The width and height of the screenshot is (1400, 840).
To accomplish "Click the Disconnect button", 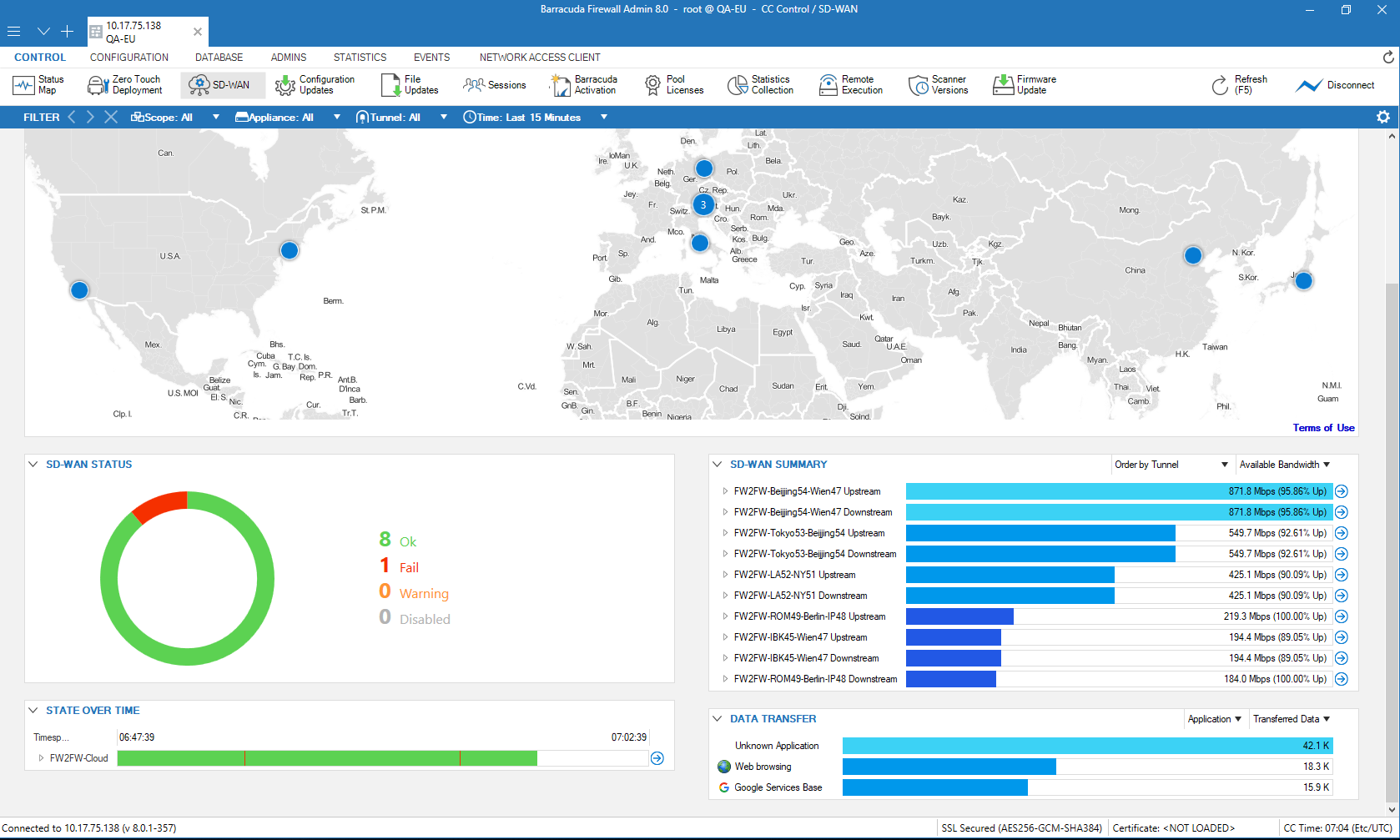I will [x=1335, y=85].
